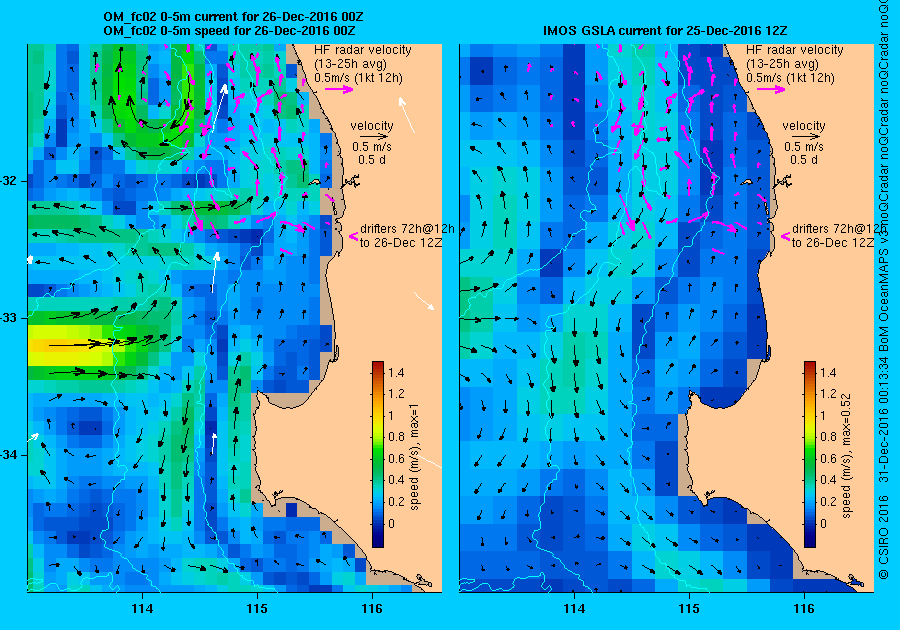The width and height of the screenshot is (900, 630).
Task: Click the left map 'HF radar velocity' legend text
Action: point(363,50)
